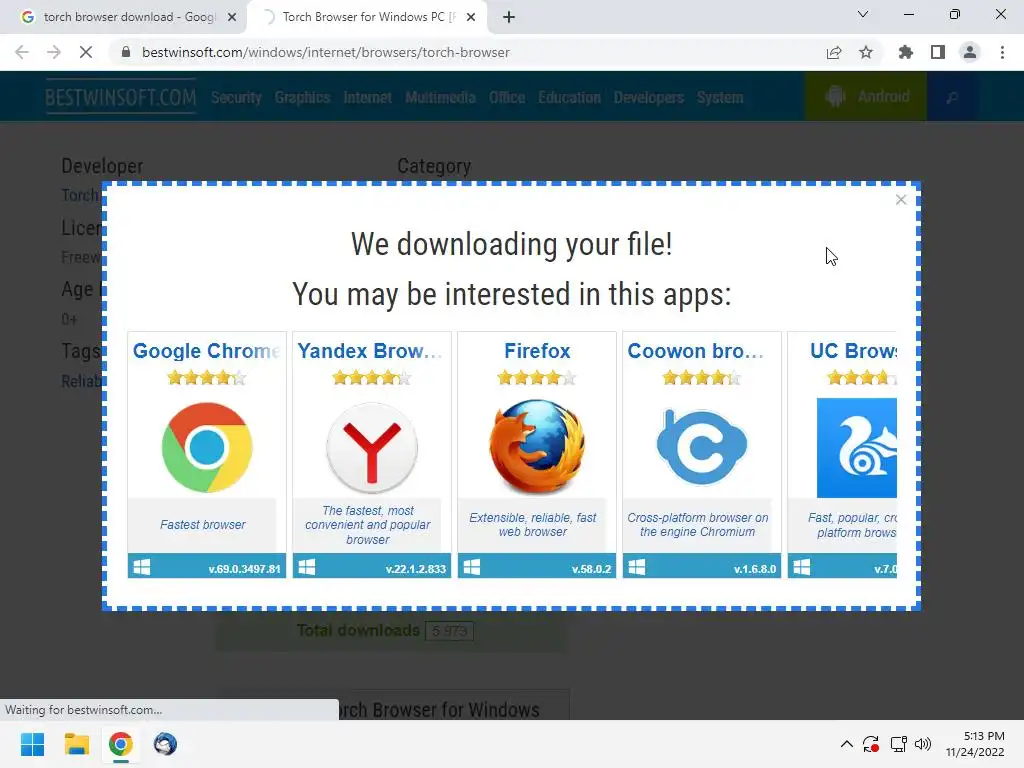Show hidden system tray icons
This screenshot has height=768, width=1024.
pos(846,744)
